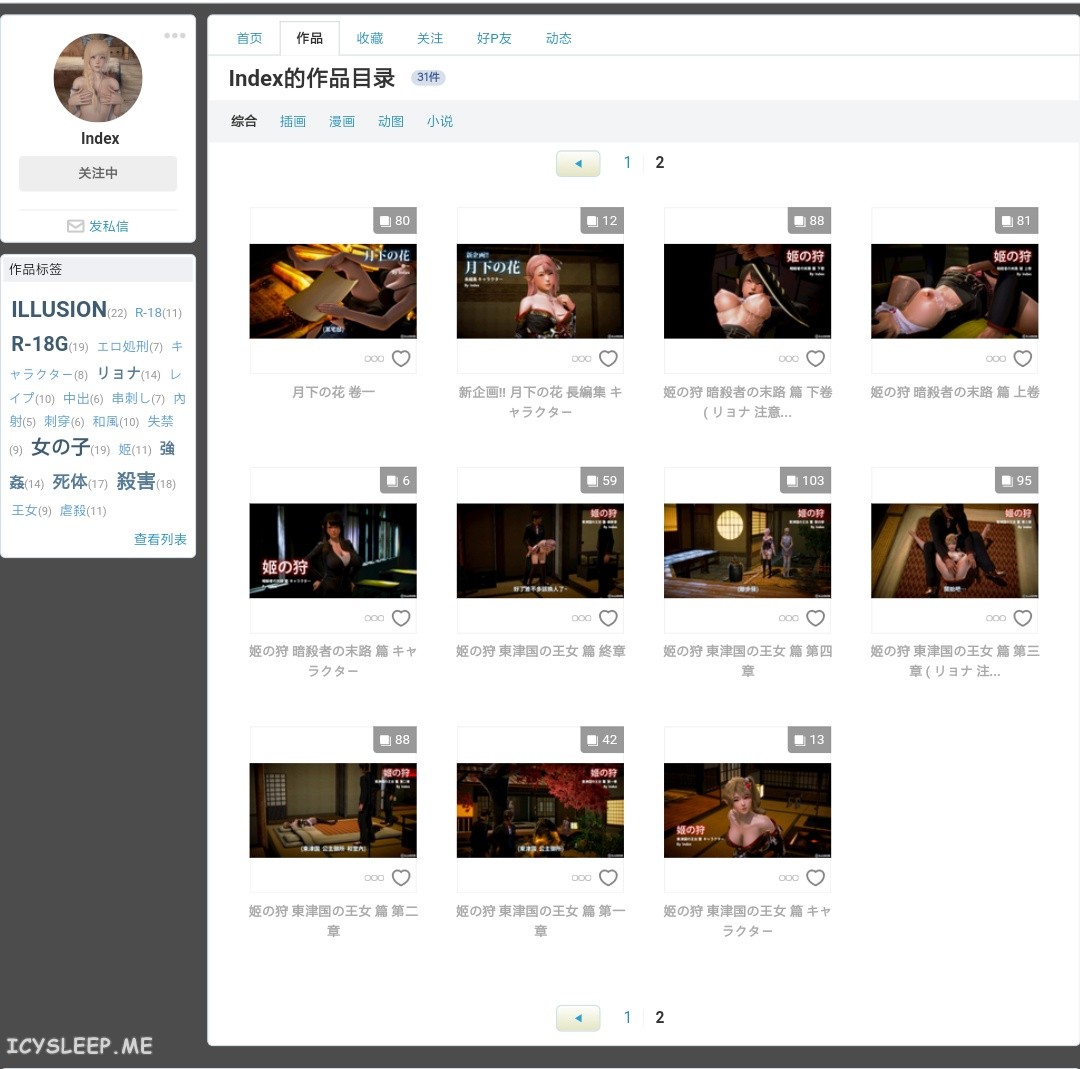The image size is (1080, 1069).
Task: Filter works by 小说
Action: pyautogui.click(x=439, y=121)
